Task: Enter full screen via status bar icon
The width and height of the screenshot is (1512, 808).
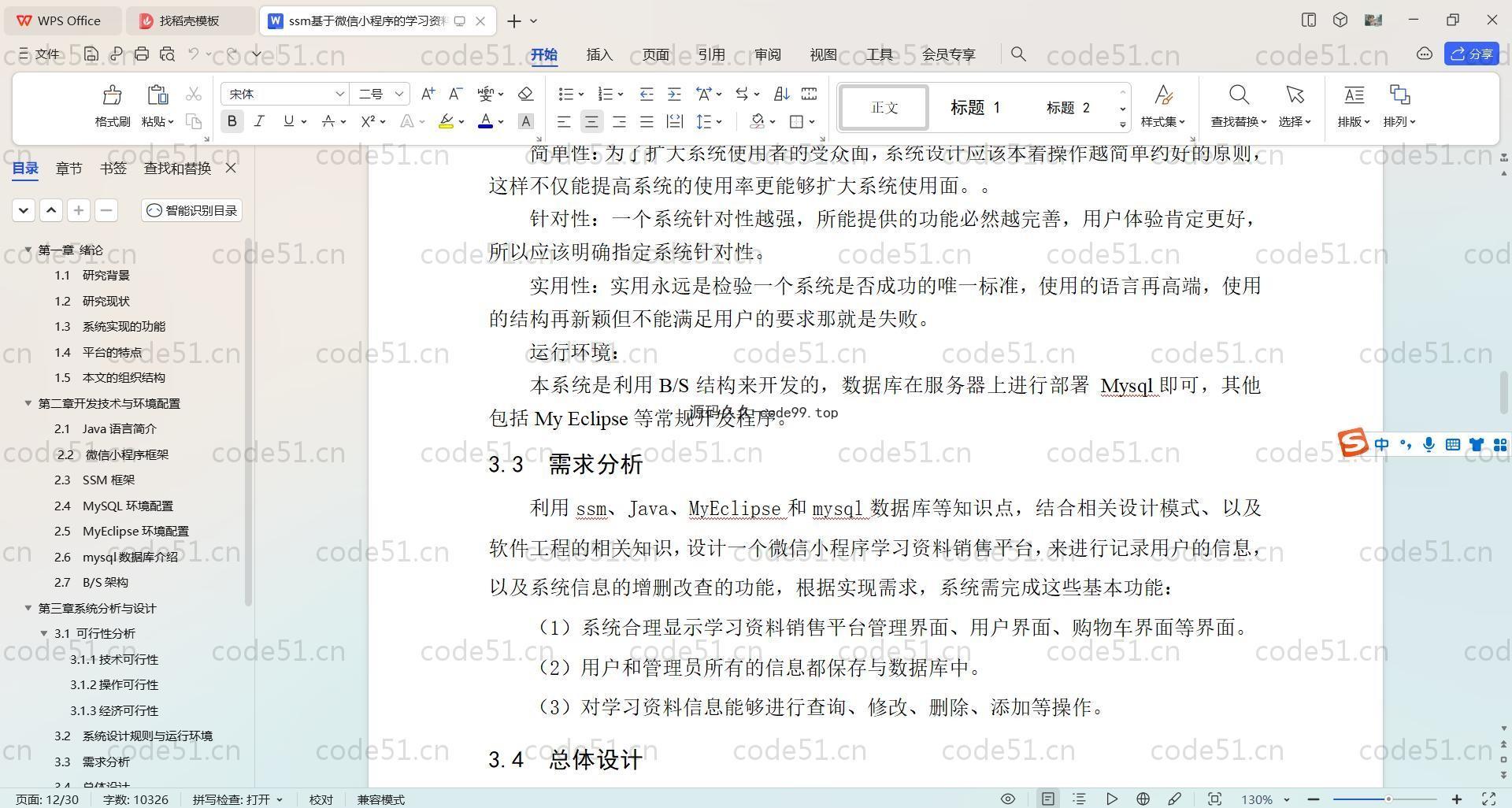Action: tap(1488, 799)
